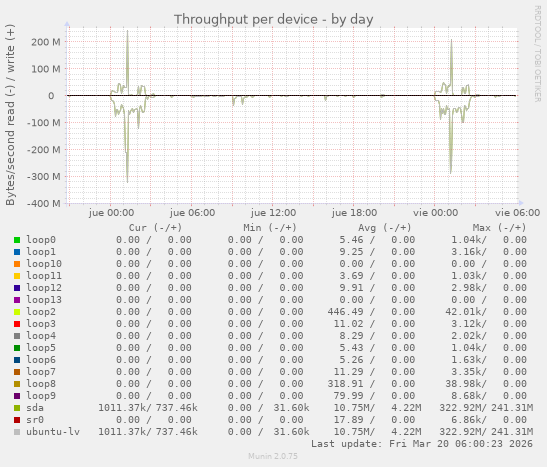The height and width of the screenshot is (467, 547).
Task: Click 'jue 12:00' x-axis label
Action: [273, 213]
